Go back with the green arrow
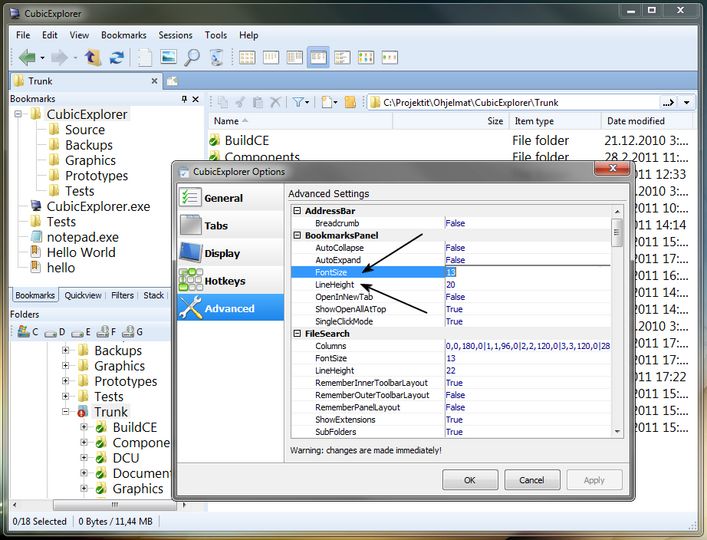 27,58
